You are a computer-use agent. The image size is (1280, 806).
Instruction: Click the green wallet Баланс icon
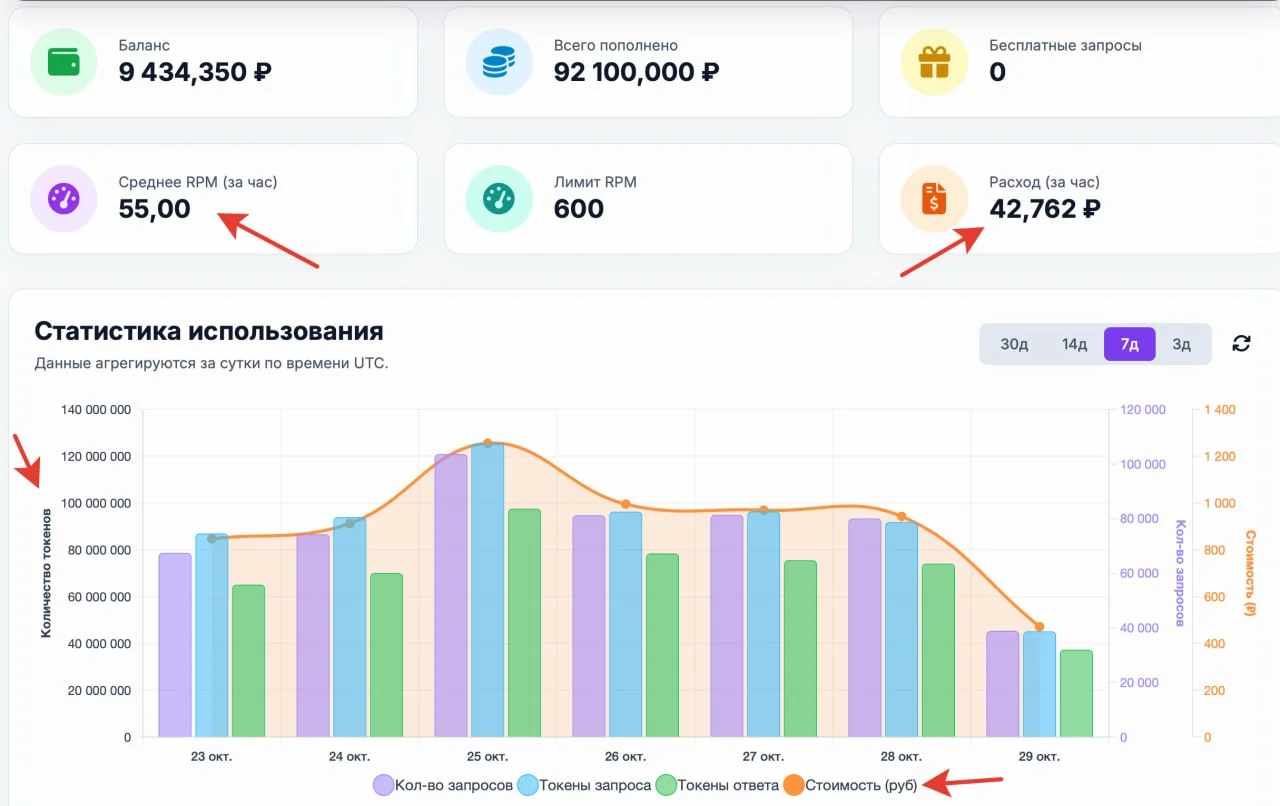tap(63, 62)
